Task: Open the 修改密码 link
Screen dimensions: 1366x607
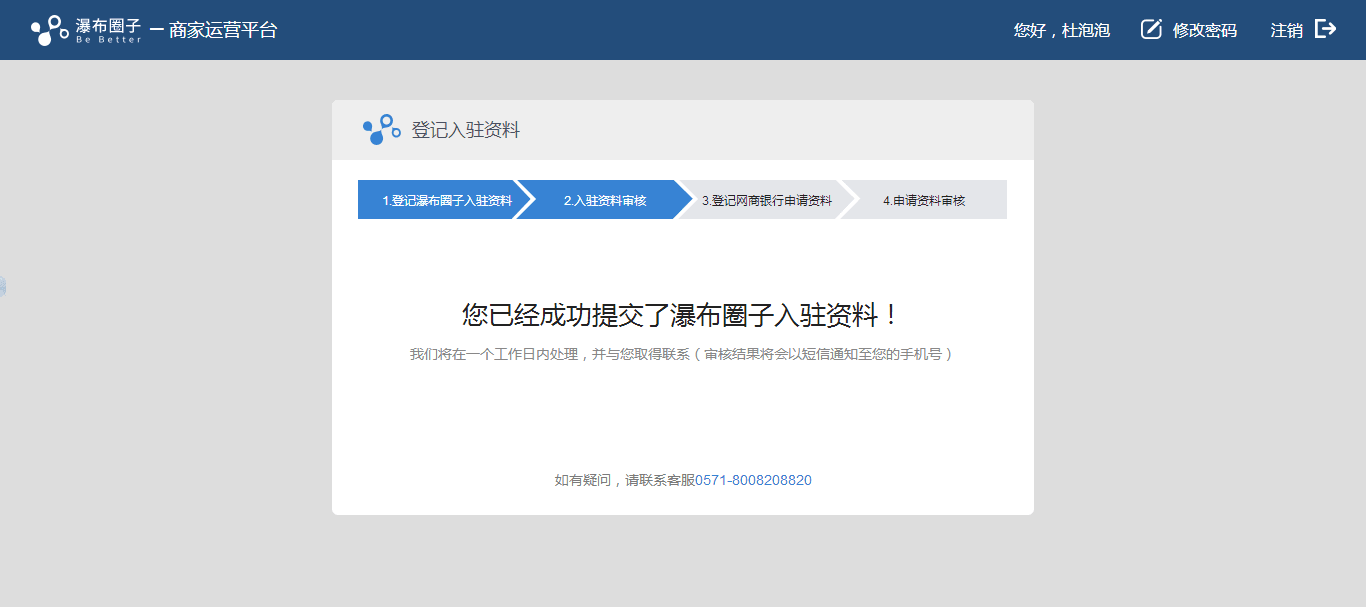Action: (1205, 30)
